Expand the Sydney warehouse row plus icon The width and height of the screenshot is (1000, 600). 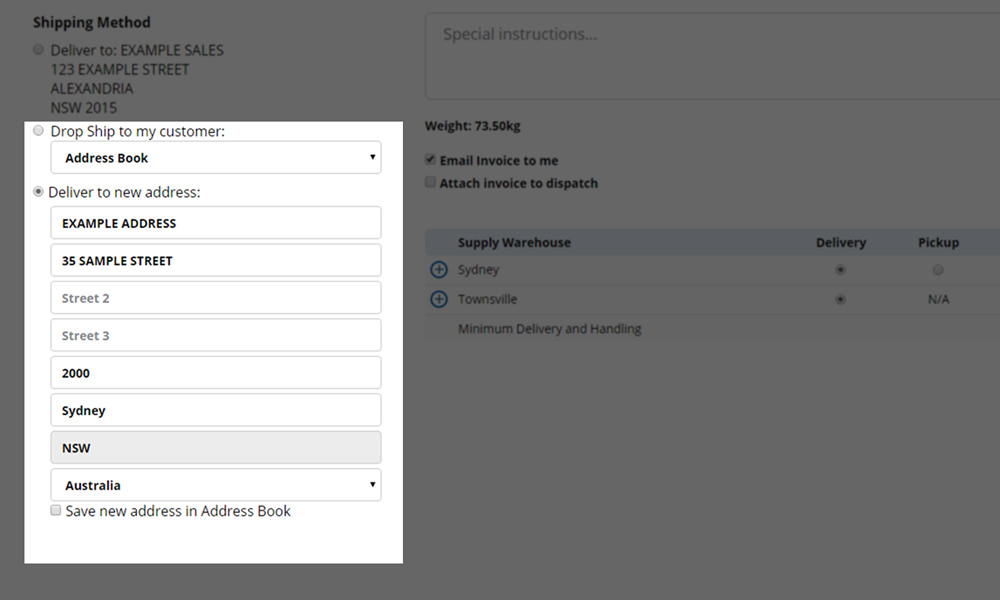pos(438,270)
